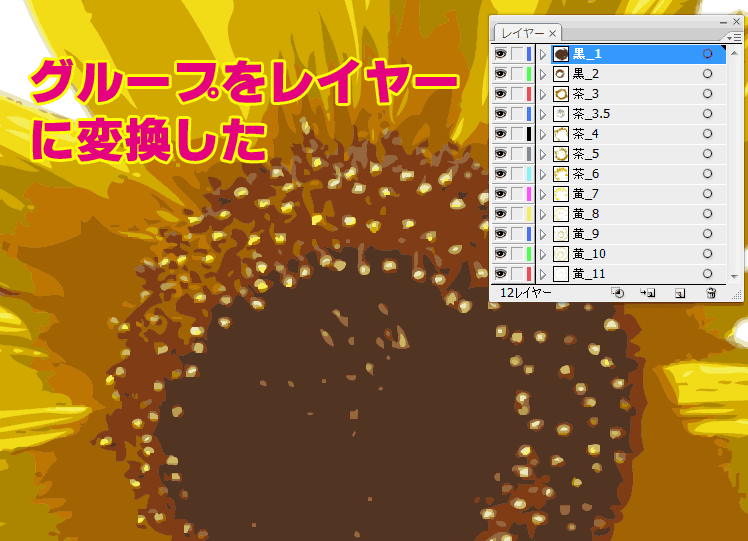The height and width of the screenshot is (541, 748).
Task: Hide layer 茶_3.5 with its eye icon
Action: [500, 114]
